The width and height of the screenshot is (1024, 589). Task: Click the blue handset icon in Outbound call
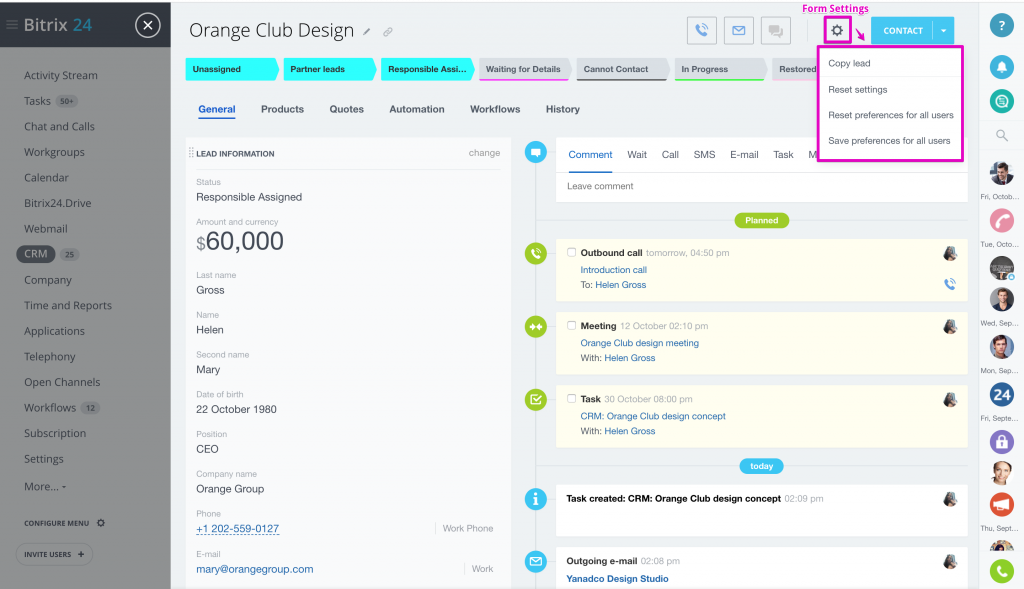coord(950,284)
